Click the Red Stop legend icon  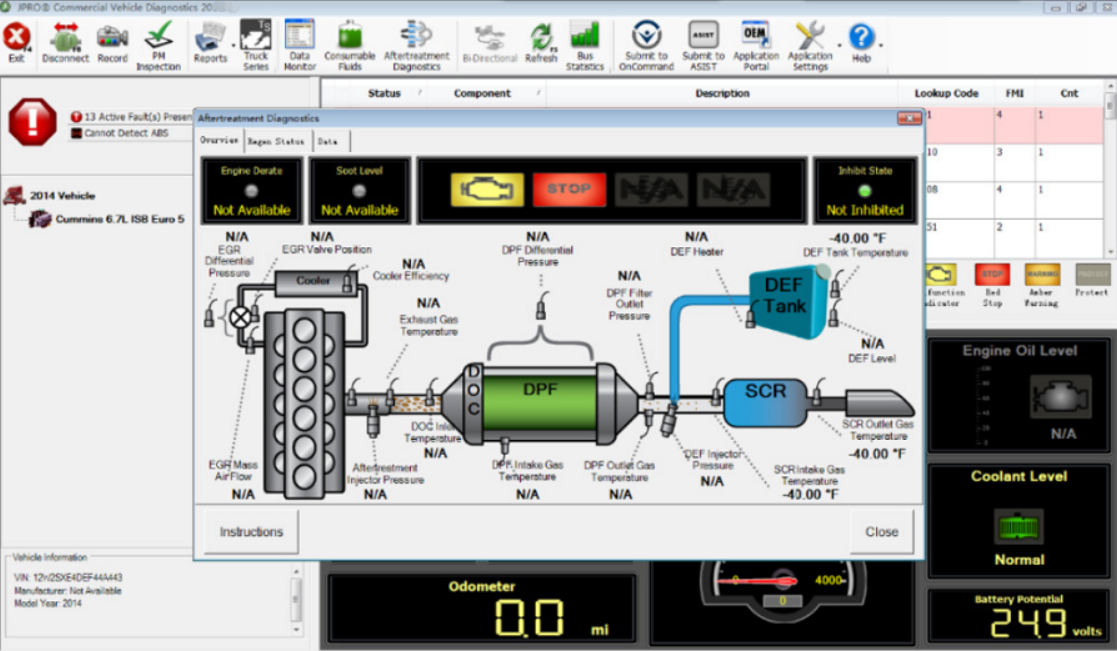point(992,275)
